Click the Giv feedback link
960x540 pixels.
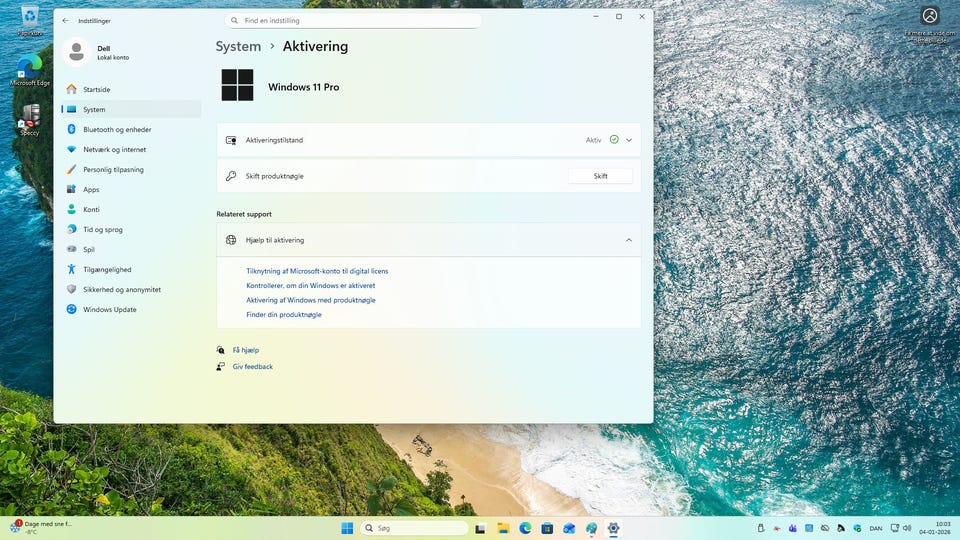[252, 367]
